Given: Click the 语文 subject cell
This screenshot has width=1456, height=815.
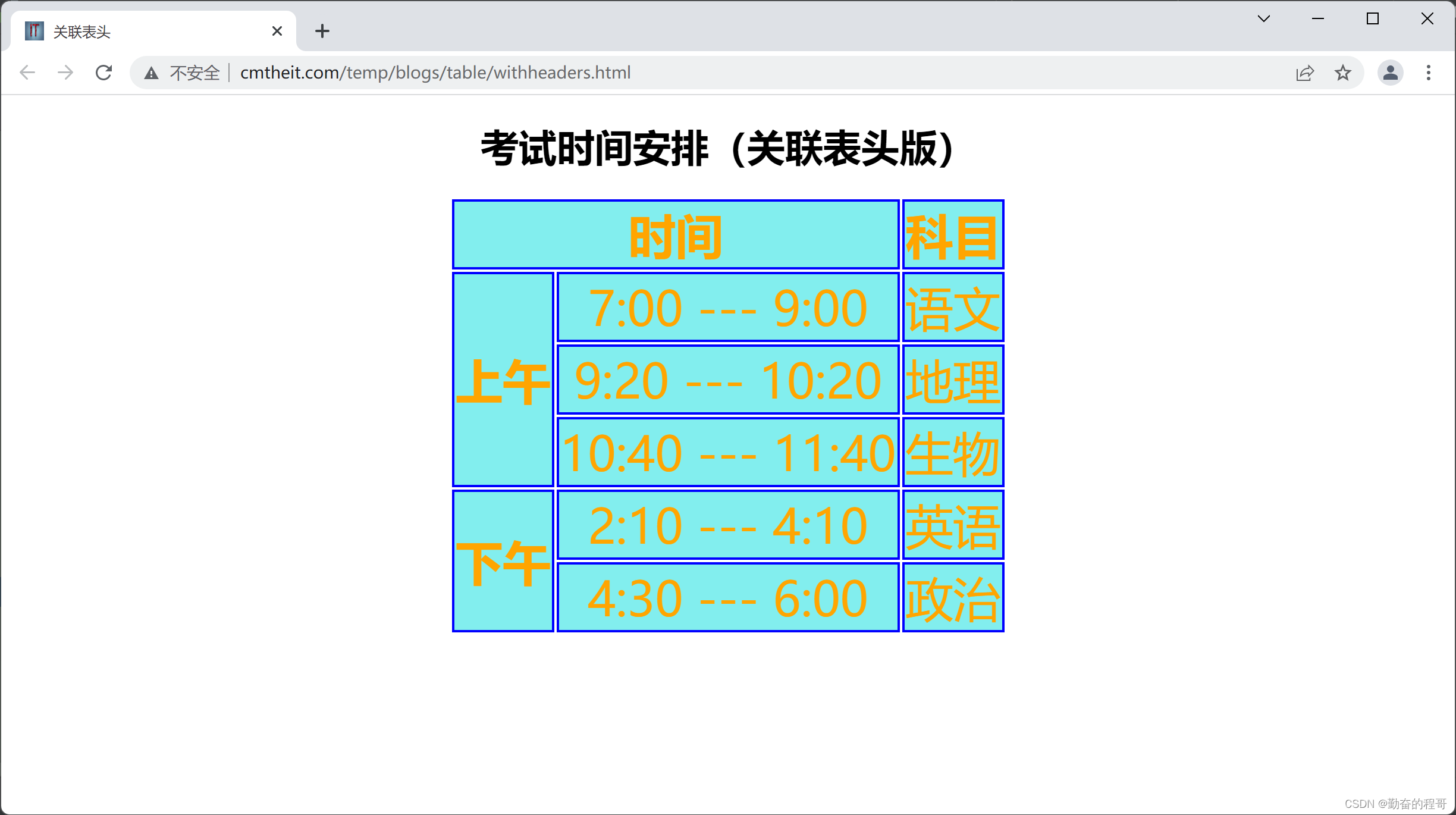Looking at the screenshot, I should [953, 308].
